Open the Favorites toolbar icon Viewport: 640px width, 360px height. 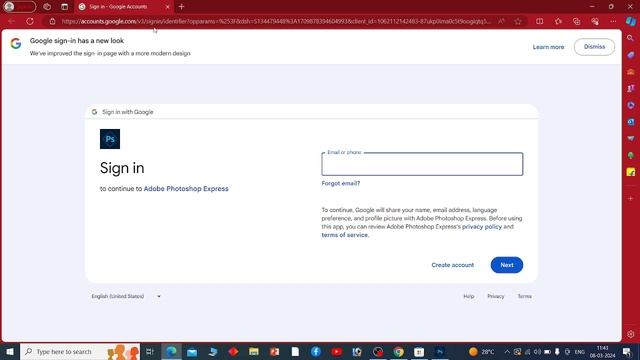pos(558,21)
